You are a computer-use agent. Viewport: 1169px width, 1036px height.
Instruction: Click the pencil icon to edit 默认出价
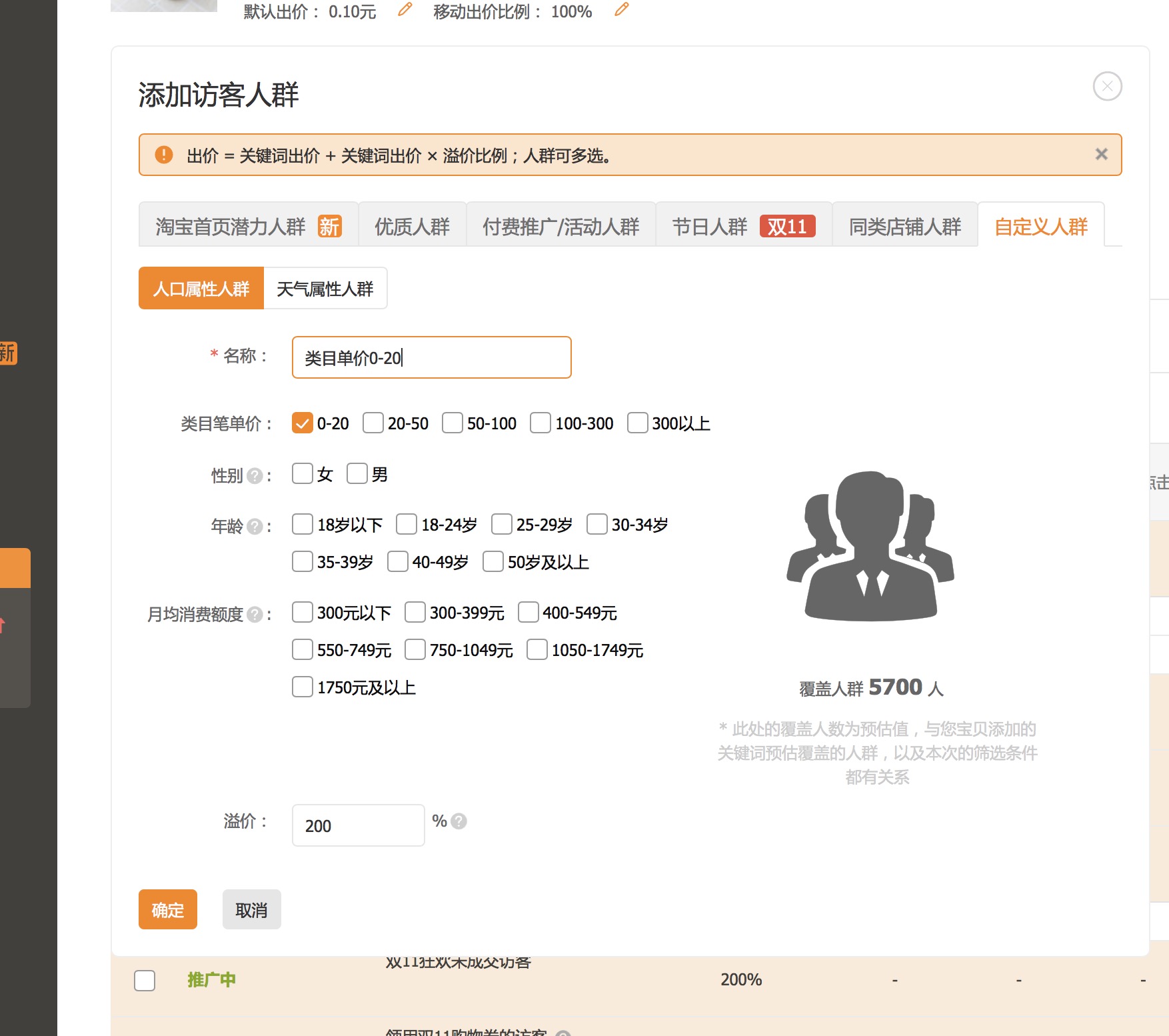click(x=403, y=11)
